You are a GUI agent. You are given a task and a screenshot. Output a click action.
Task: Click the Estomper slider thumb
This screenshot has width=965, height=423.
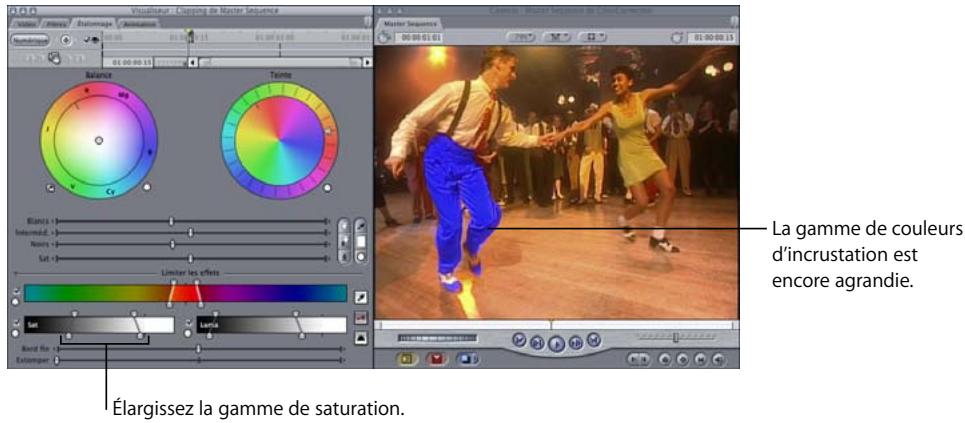pyautogui.click(x=57, y=360)
